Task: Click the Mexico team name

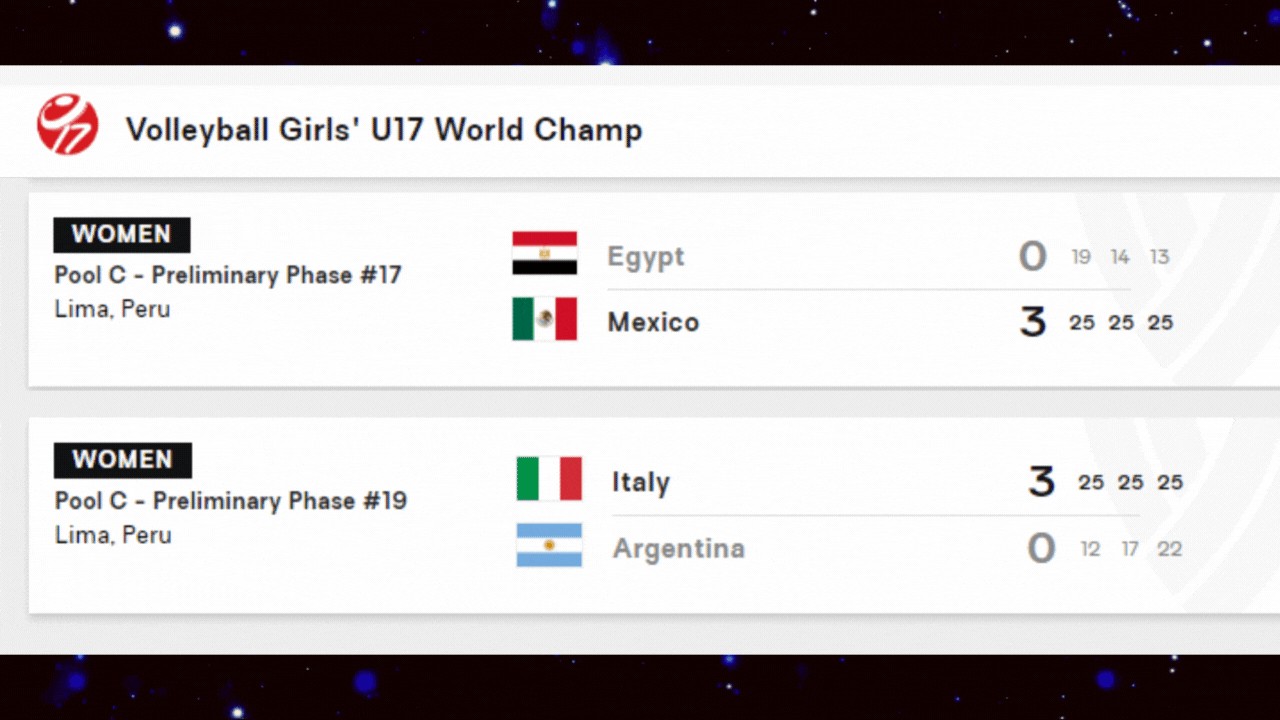Action: click(x=654, y=322)
